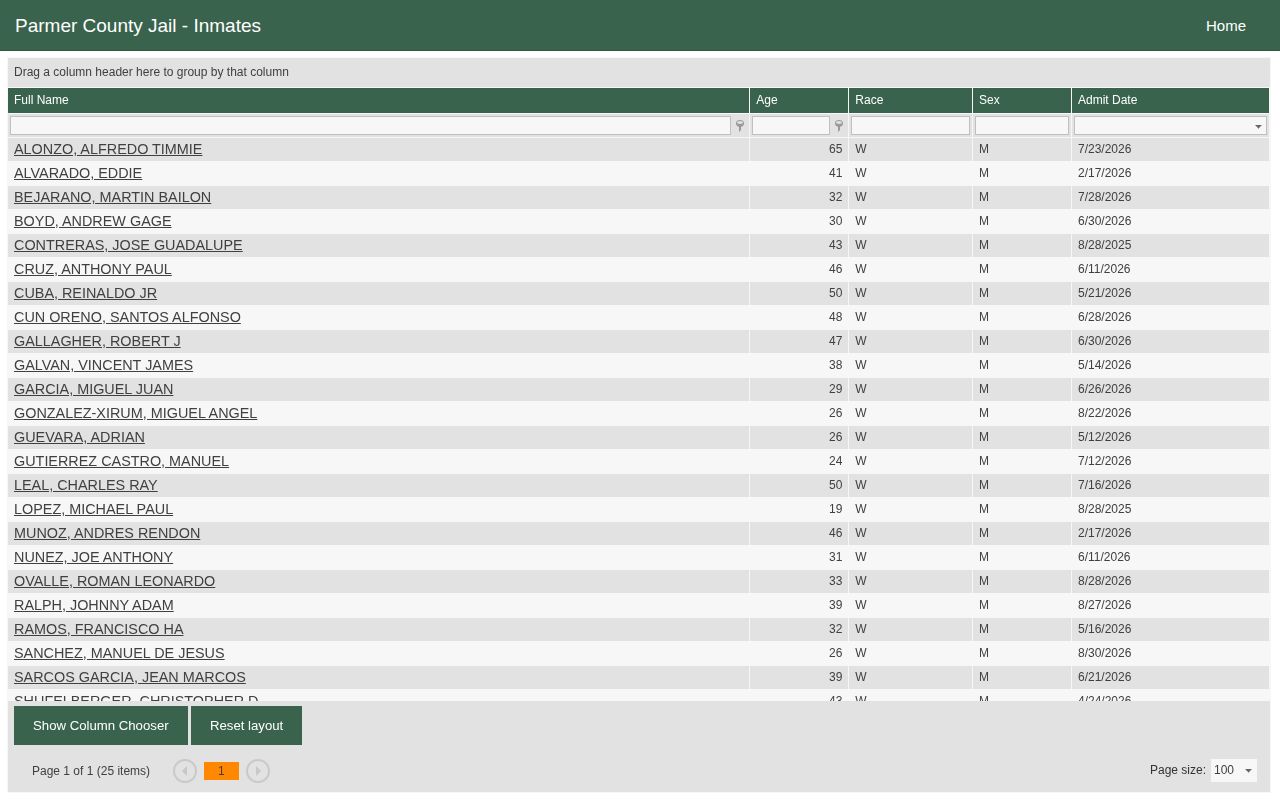This screenshot has height=800, width=1280.
Task: Sort by Sex column header
Action: pyautogui.click(x=1022, y=100)
